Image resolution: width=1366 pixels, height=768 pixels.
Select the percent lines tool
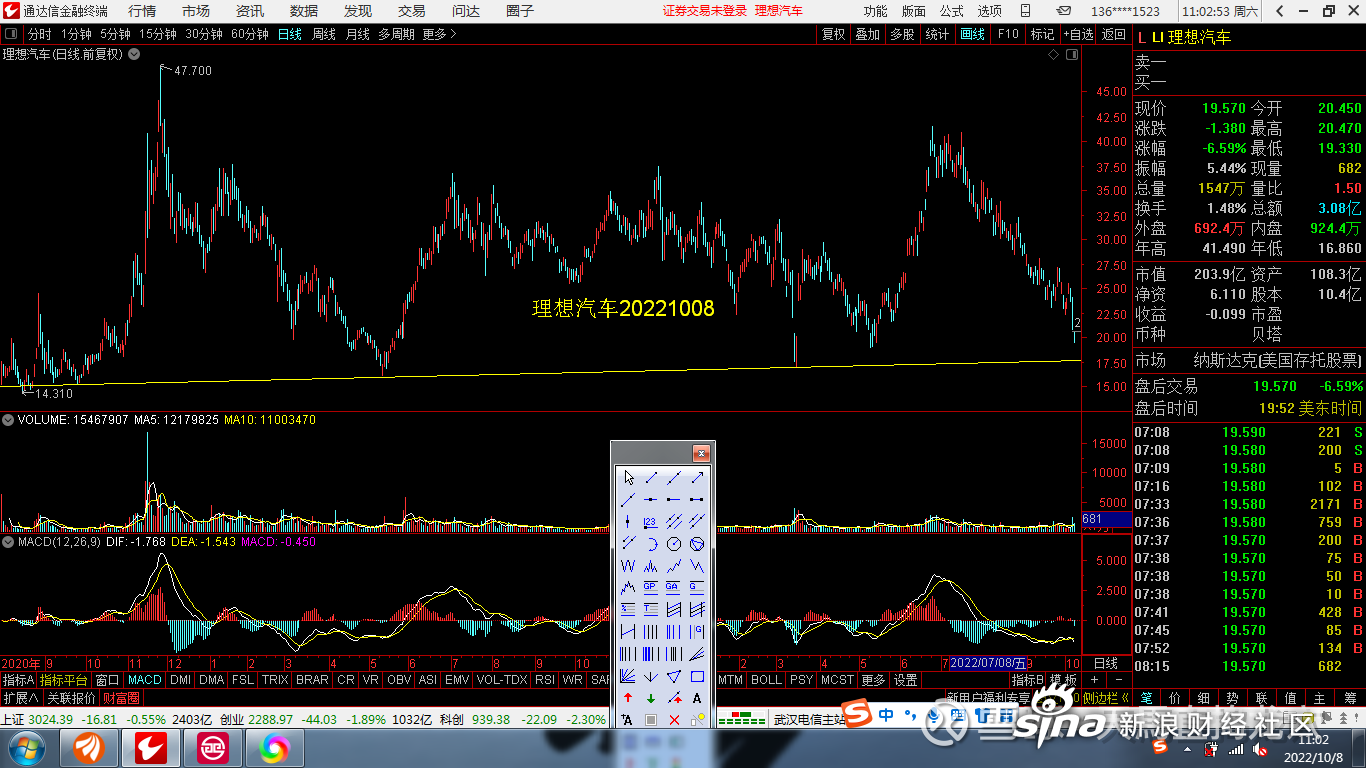(x=628, y=609)
